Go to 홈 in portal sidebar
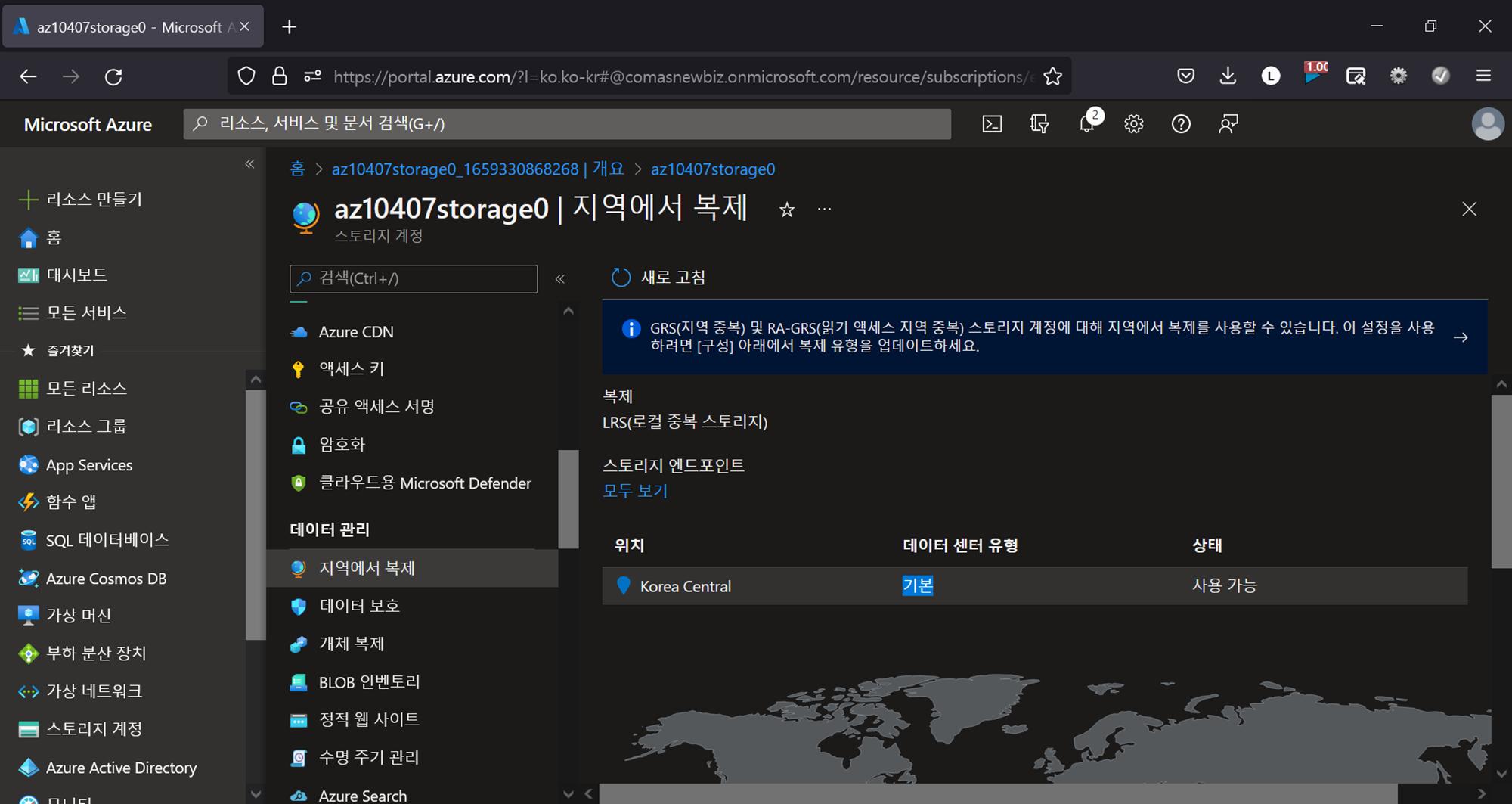This screenshot has height=804, width=1512. [39, 237]
